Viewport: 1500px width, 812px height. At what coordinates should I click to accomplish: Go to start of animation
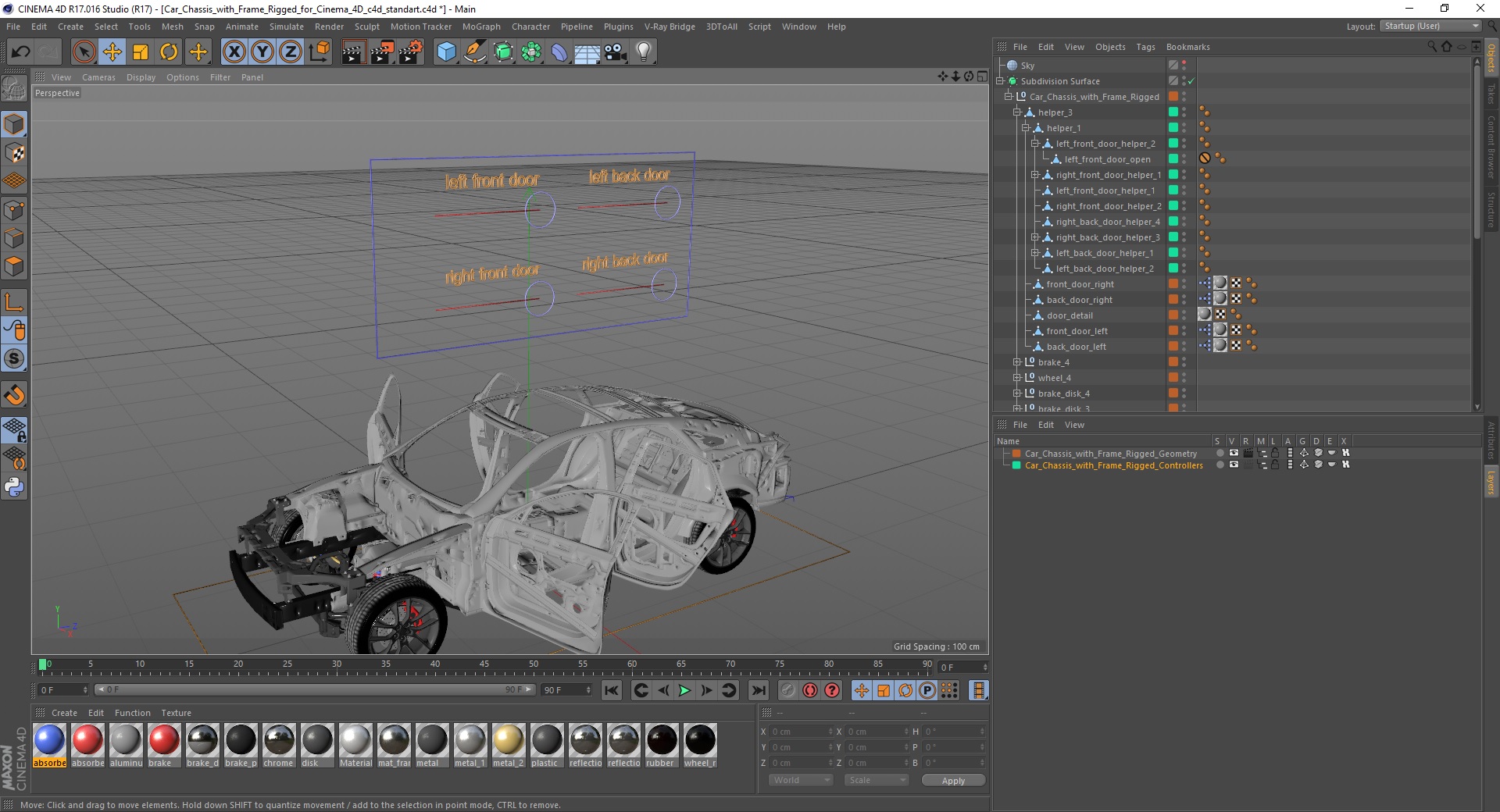tap(612, 690)
